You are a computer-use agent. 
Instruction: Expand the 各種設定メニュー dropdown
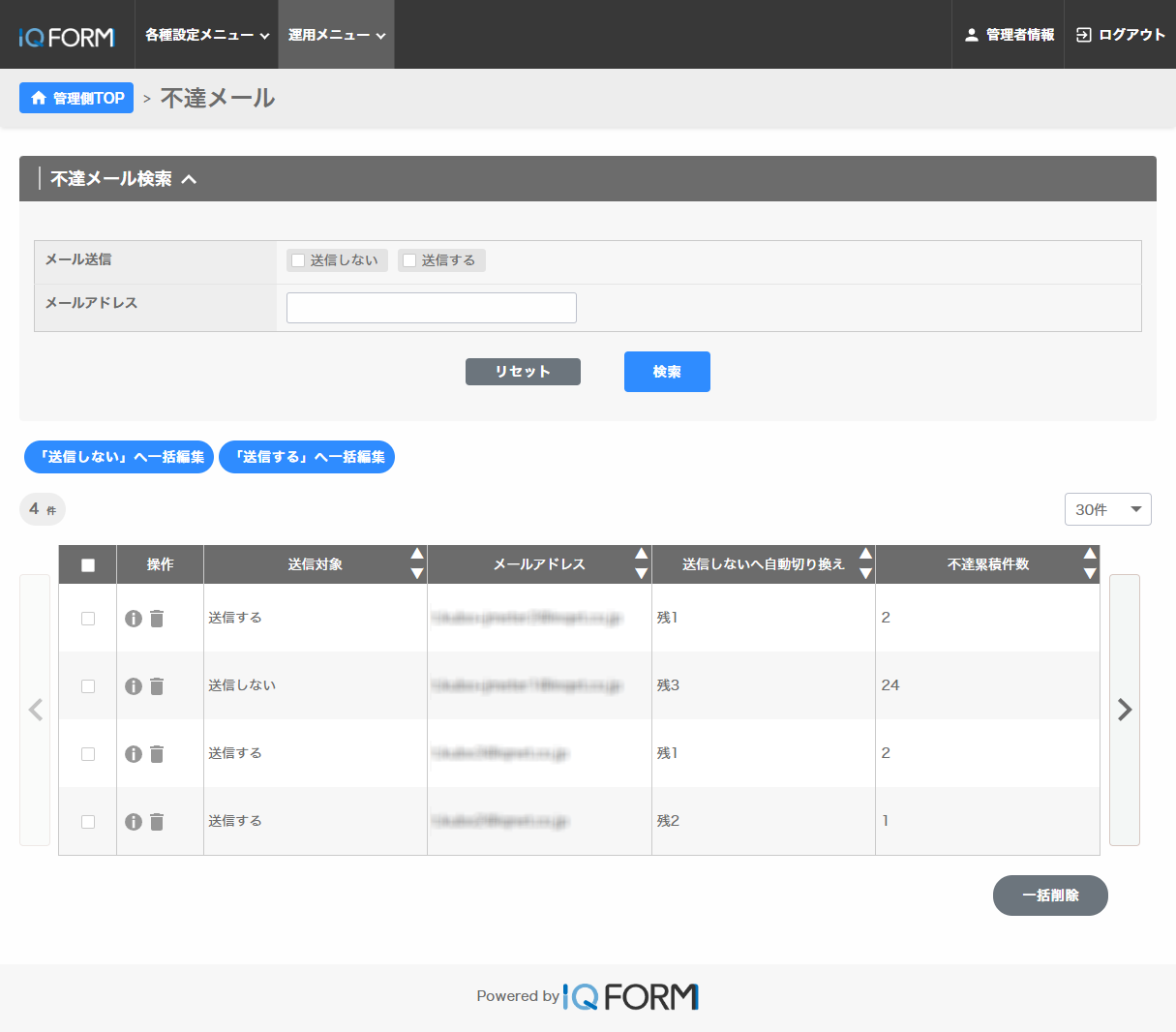(206, 35)
